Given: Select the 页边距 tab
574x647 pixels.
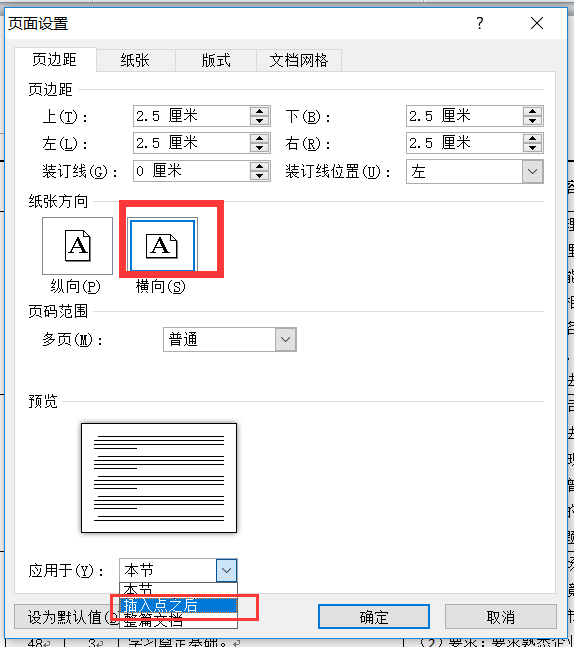Looking at the screenshot, I should [x=54, y=59].
